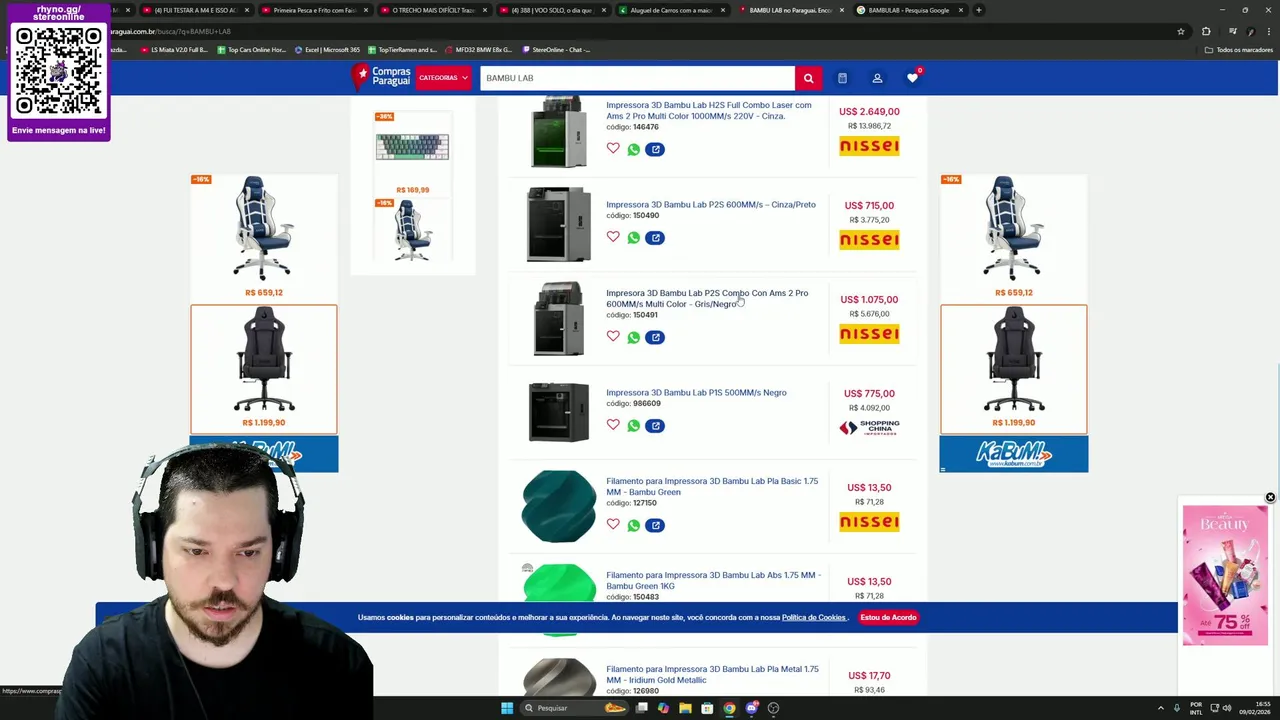The width and height of the screenshot is (1280, 720).
Task: Share P2S 600MM/s Cinza/Preto via WhatsApp
Action: point(633,238)
